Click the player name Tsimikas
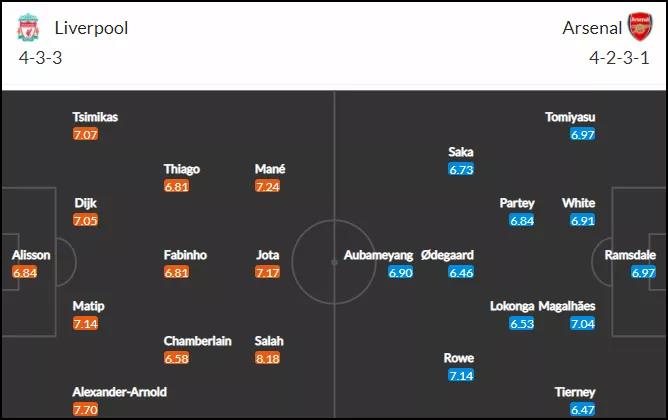The width and height of the screenshot is (668, 420). (95, 117)
